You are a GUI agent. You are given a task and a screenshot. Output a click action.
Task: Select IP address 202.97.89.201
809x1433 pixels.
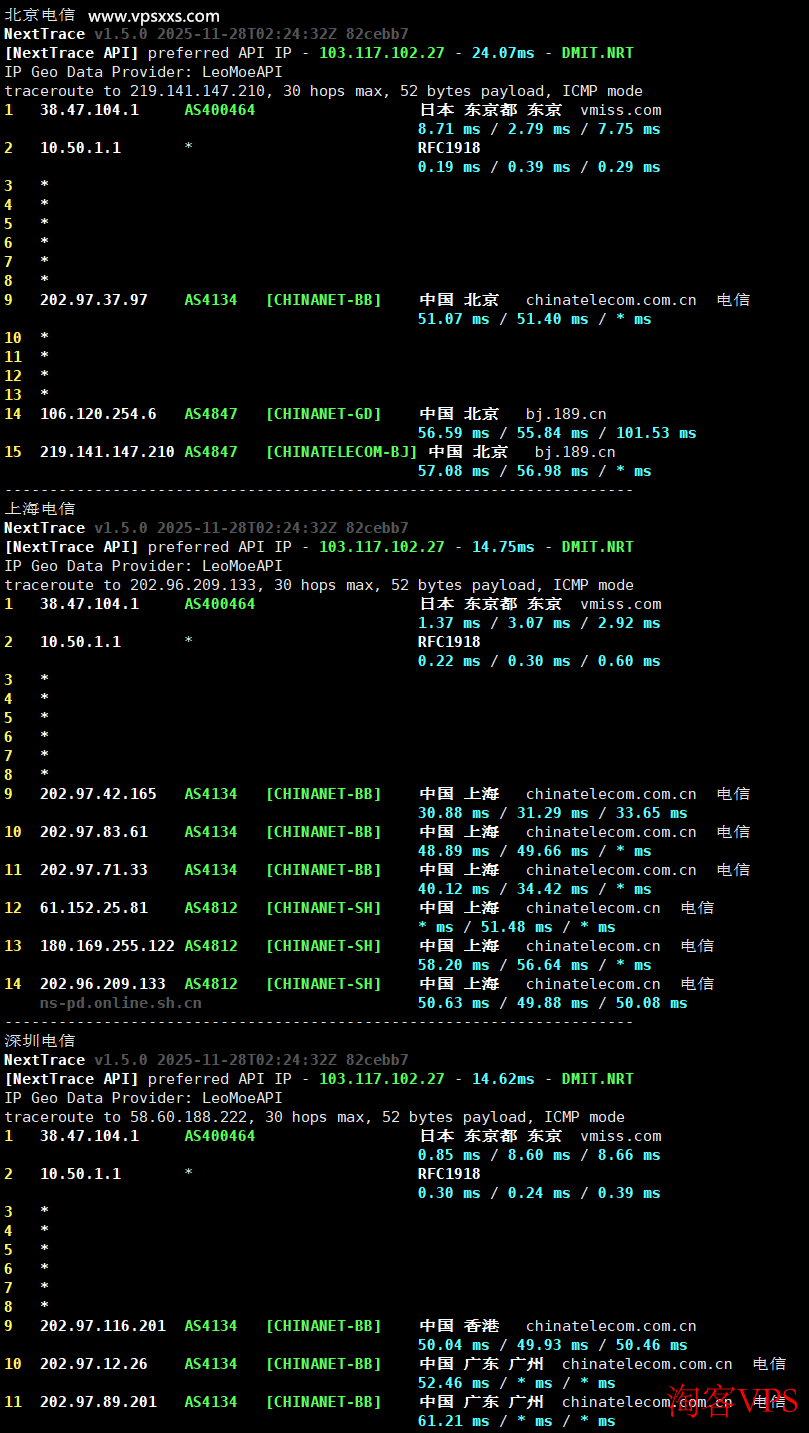(x=98, y=1402)
